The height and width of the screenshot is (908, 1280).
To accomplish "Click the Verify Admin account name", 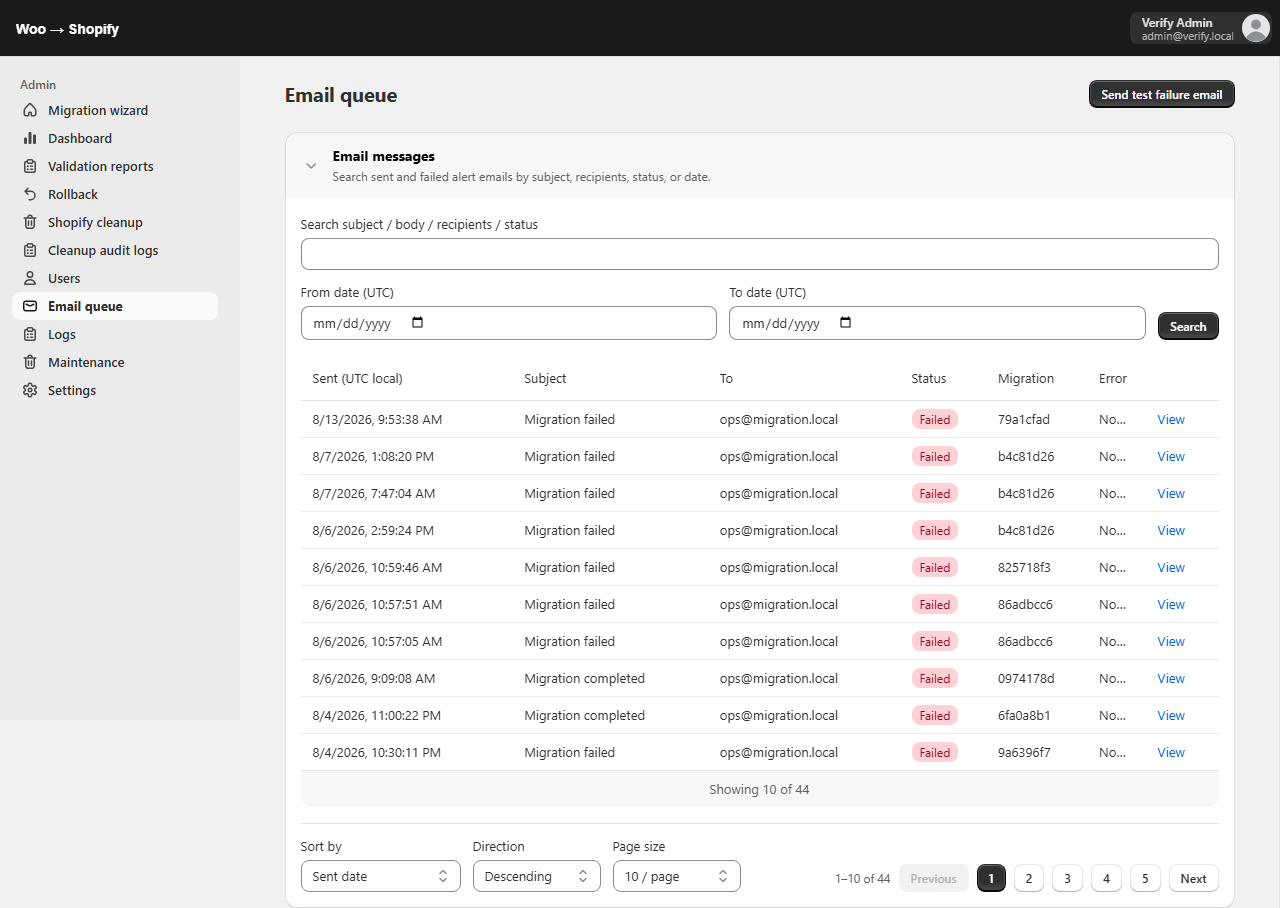I will [x=1177, y=22].
